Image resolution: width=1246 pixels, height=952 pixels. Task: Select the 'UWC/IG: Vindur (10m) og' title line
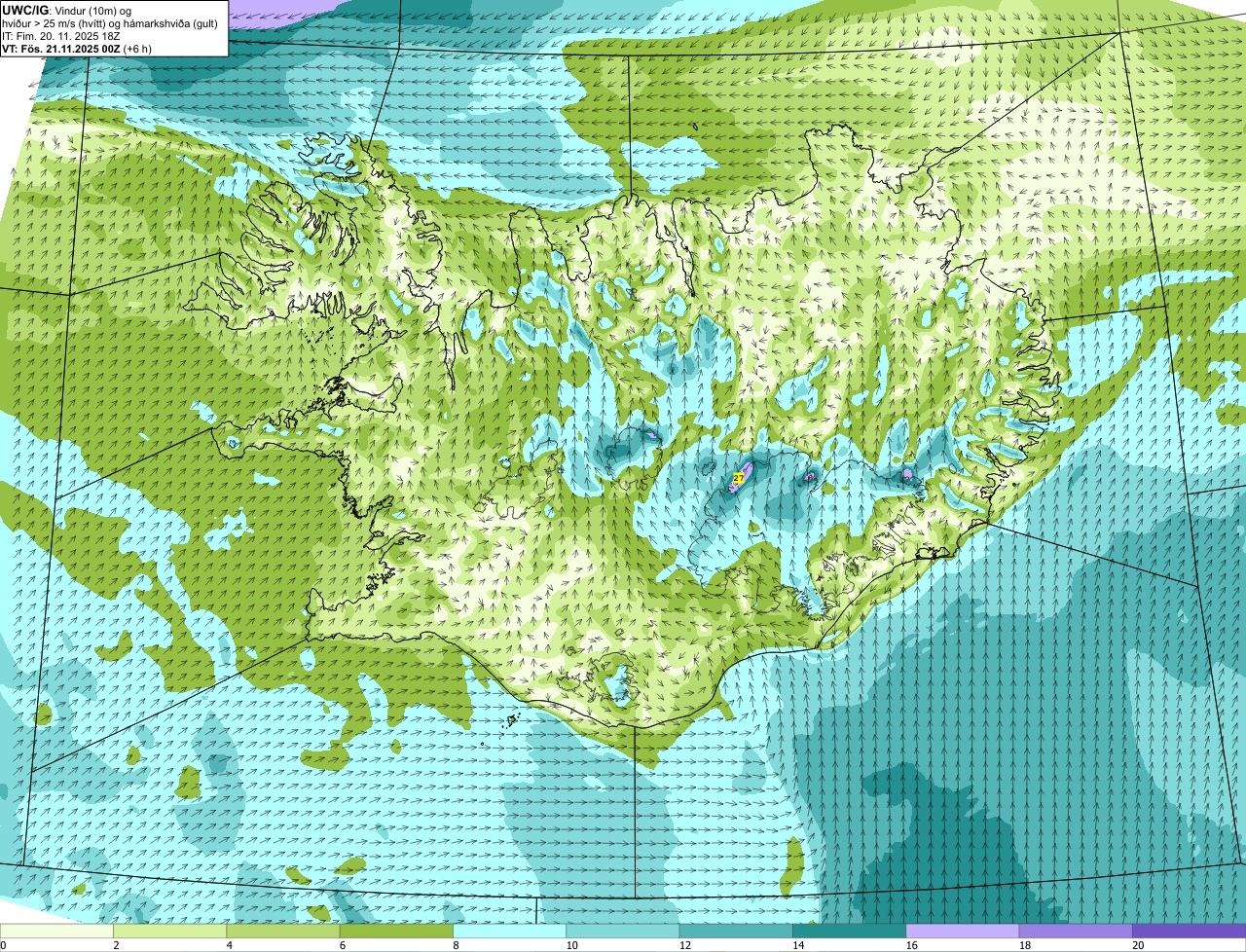66,10
